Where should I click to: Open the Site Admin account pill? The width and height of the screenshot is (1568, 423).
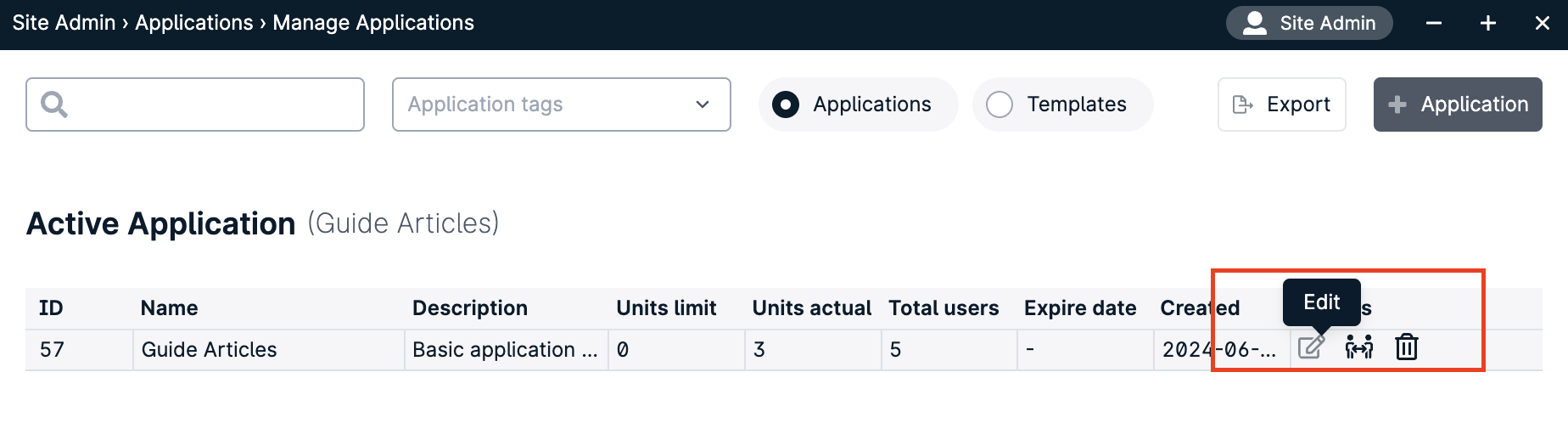click(1309, 23)
